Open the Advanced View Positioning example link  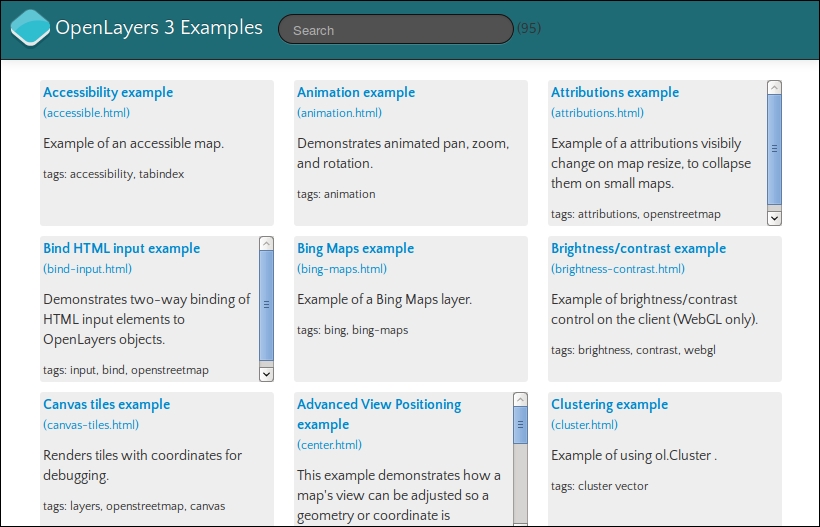(379, 415)
